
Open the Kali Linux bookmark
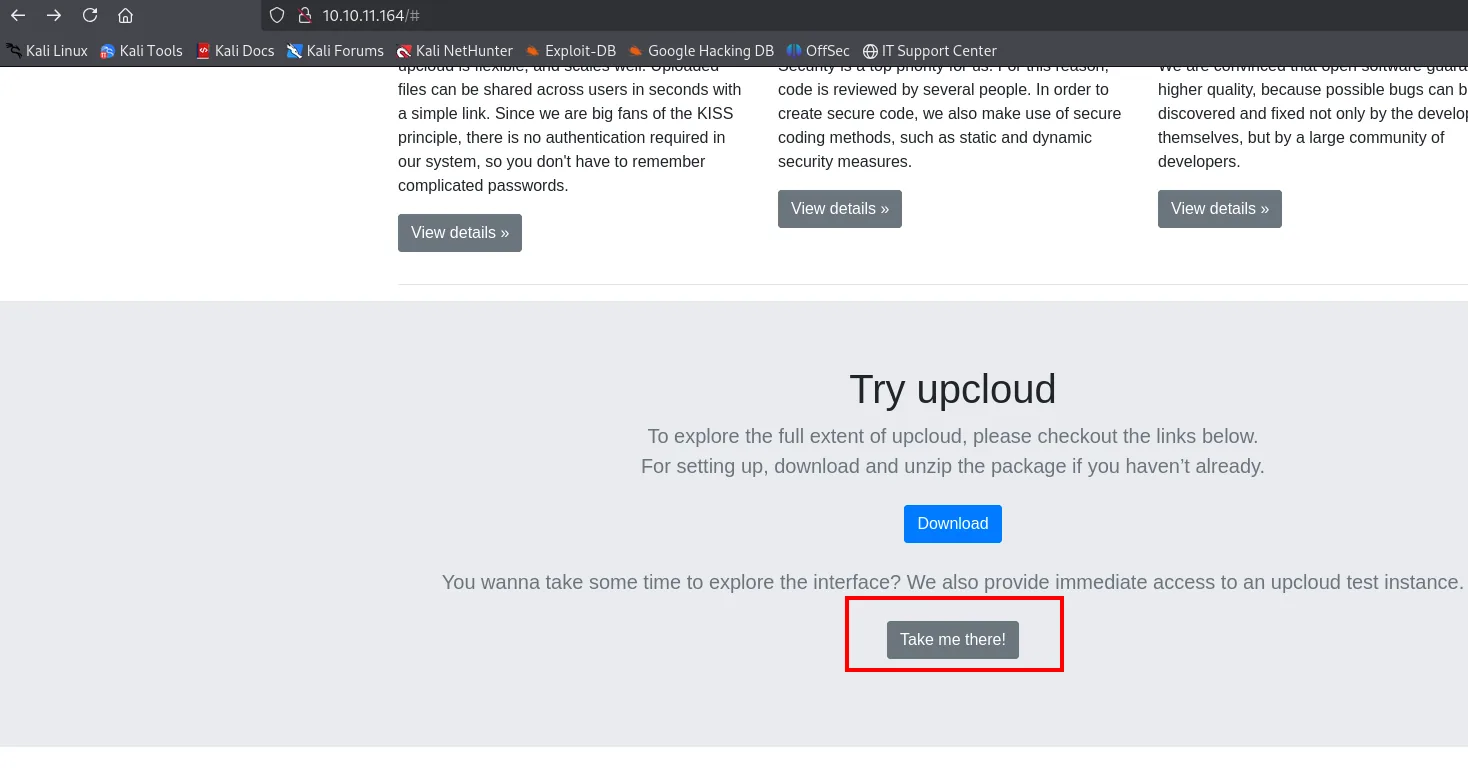(47, 50)
